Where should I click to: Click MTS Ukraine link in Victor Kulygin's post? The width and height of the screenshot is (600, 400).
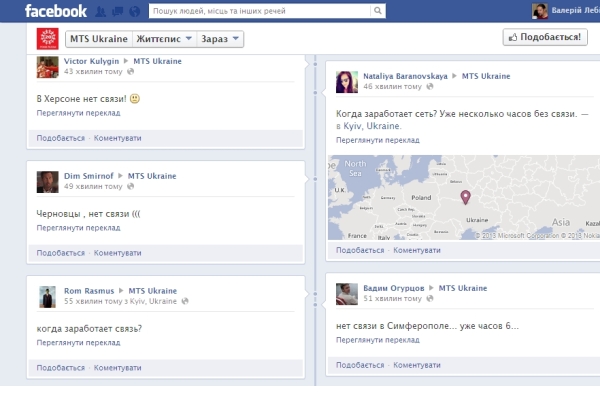pos(157,61)
